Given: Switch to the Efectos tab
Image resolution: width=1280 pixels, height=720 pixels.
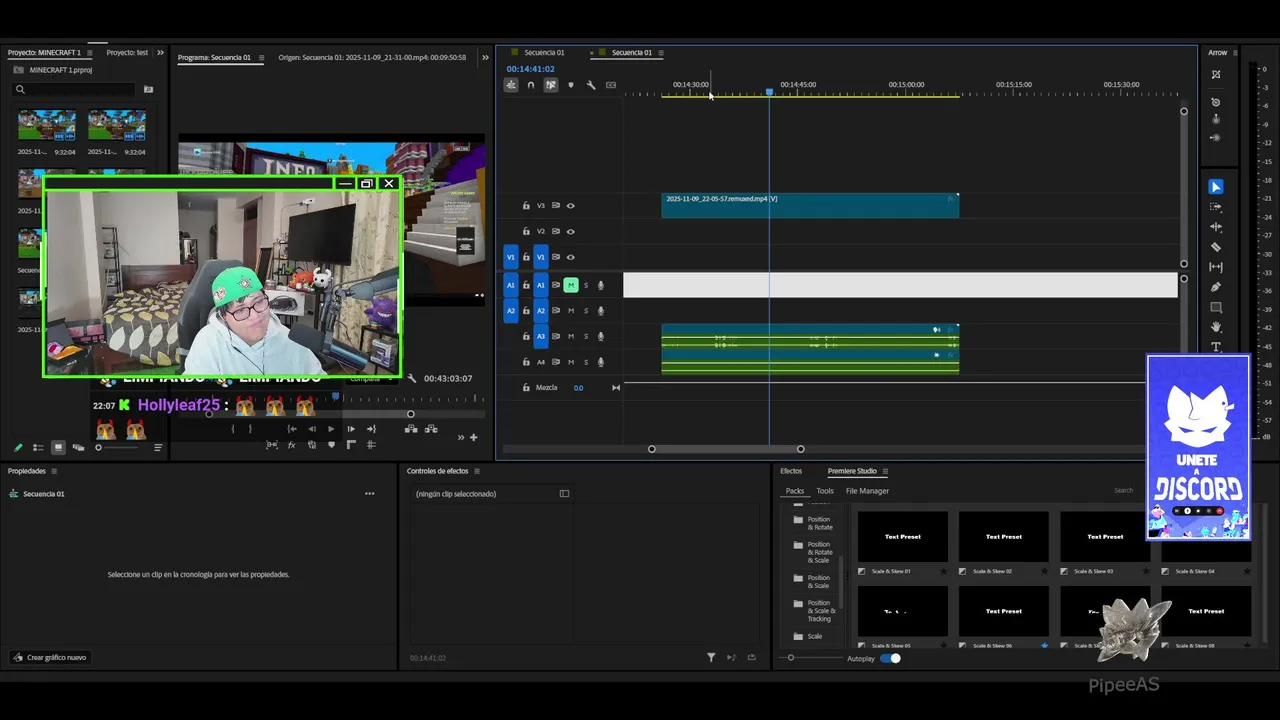Looking at the screenshot, I should 791,471.
